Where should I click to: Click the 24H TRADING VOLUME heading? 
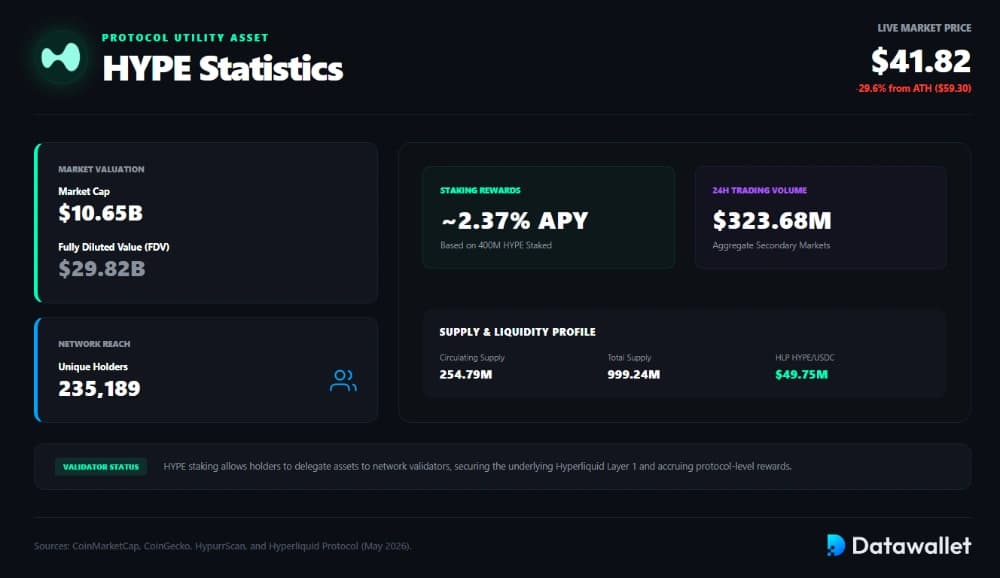click(760, 190)
